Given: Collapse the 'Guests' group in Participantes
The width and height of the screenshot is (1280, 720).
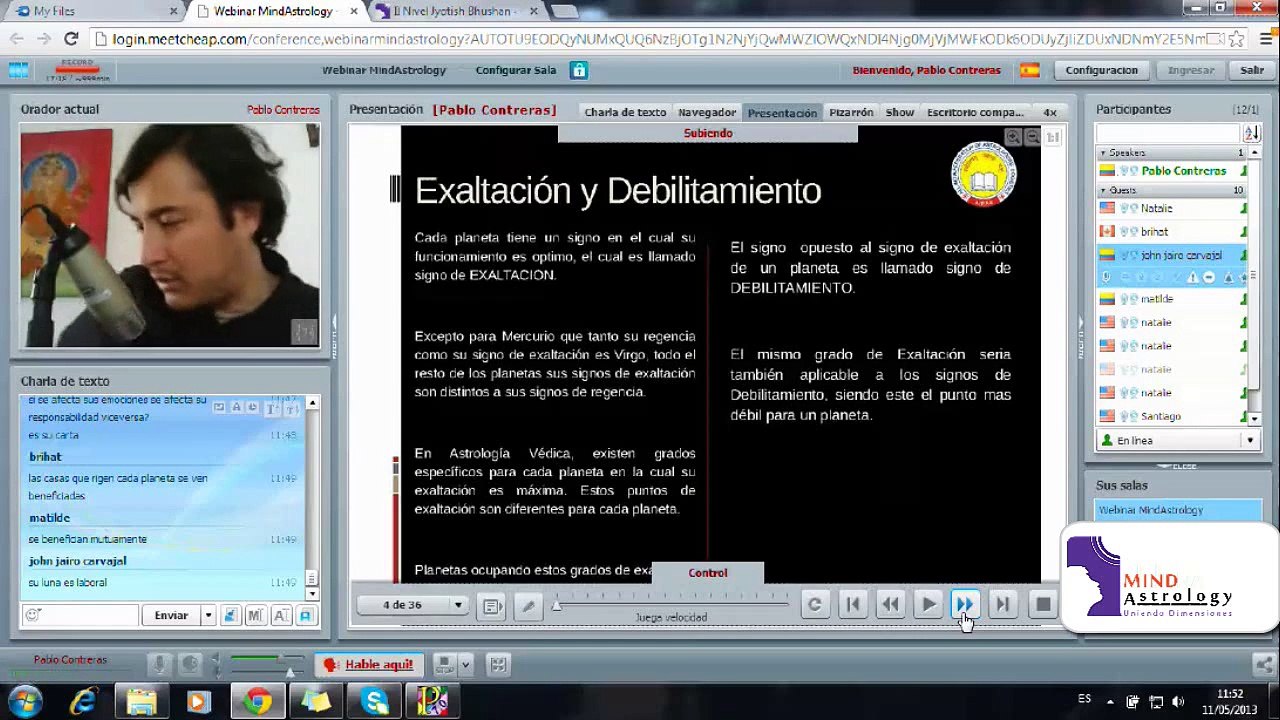Looking at the screenshot, I should click(x=1104, y=190).
